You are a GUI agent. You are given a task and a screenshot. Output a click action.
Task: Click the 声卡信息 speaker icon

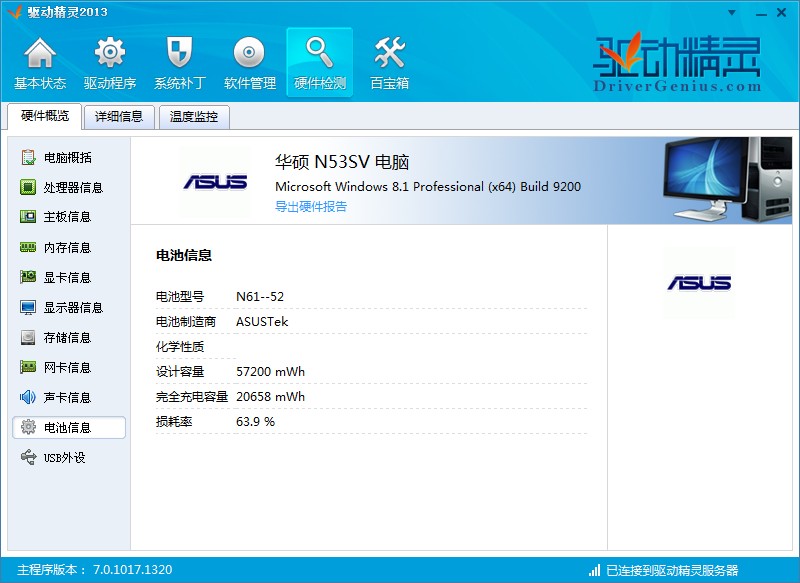coord(28,397)
